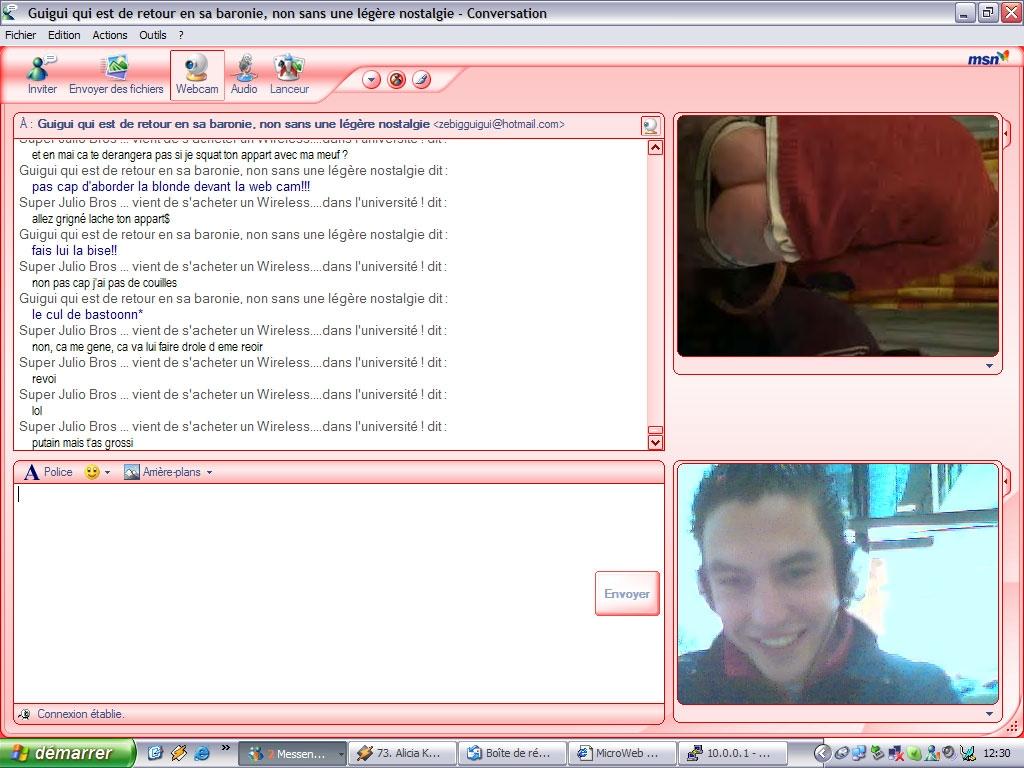
Task: Click your own webcam video feed
Action: point(838,584)
